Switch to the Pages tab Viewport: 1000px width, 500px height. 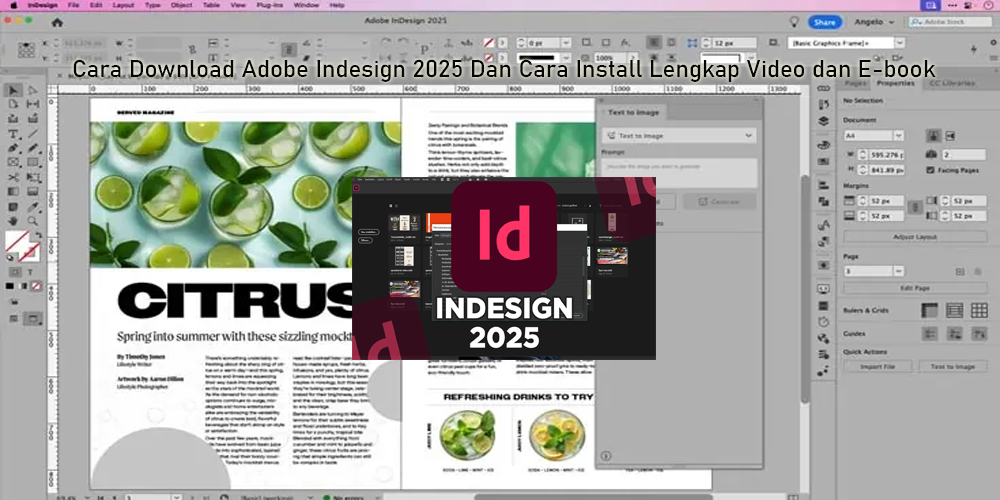(855, 83)
